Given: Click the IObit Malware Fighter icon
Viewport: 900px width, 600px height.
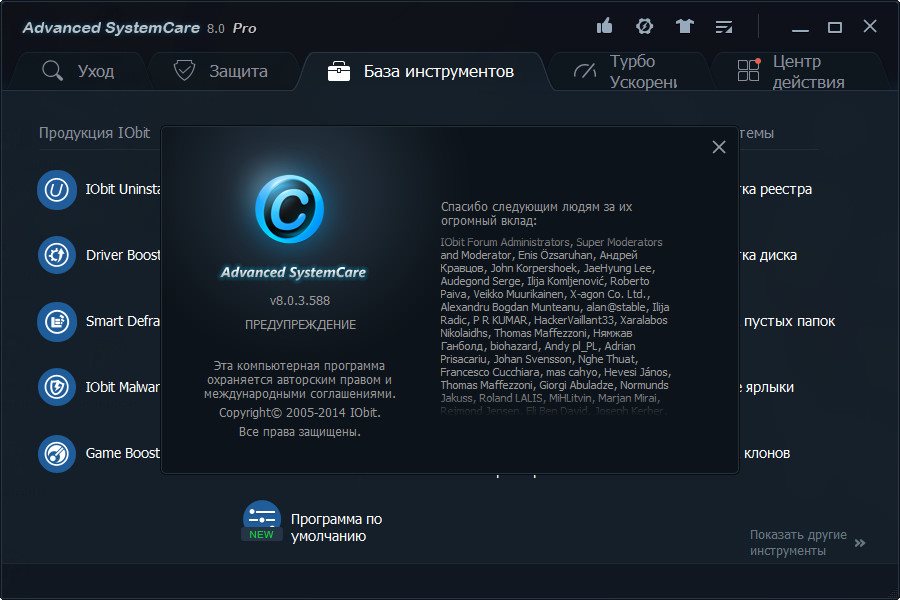Looking at the screenshot, I should (57, 387).
